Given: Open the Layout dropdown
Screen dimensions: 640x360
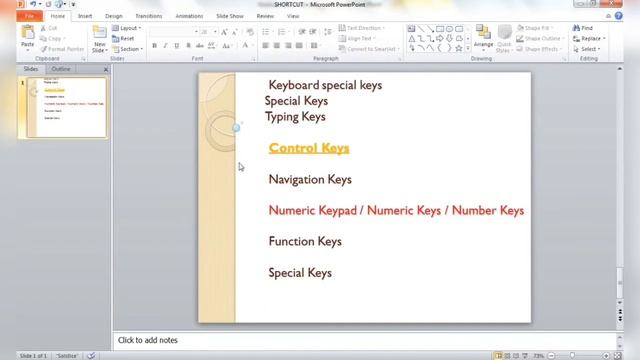Looking at the screenshot, I should coord(127,28).
